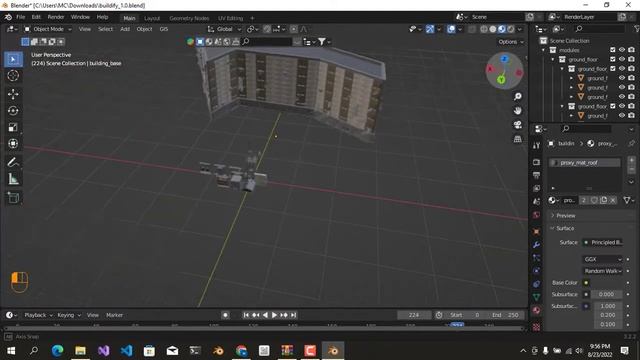Adjust the Subsurface 0.000 value slider
The height and width of the screenshot is (360, 640).
coord(606,294)
